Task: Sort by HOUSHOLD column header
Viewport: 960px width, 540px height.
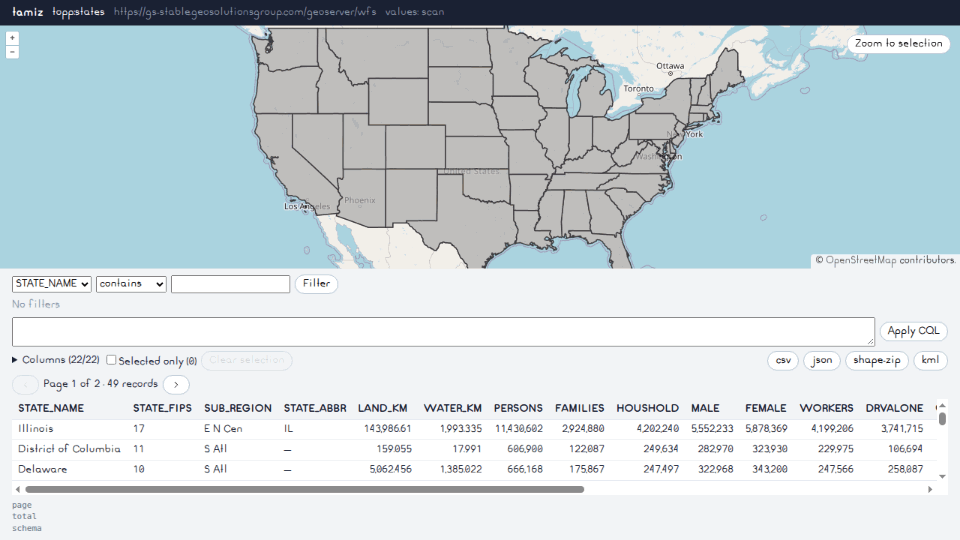Action: [647, 408]
